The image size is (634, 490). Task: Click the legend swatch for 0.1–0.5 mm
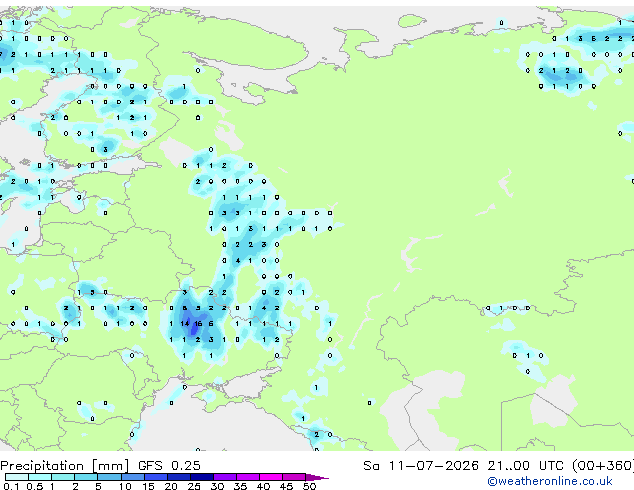pos(17,477)
